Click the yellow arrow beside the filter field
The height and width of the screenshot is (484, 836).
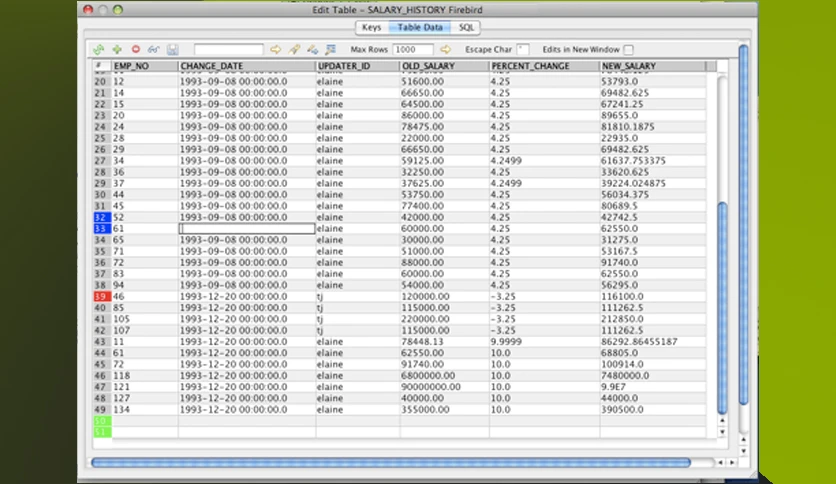pos(275,50)
